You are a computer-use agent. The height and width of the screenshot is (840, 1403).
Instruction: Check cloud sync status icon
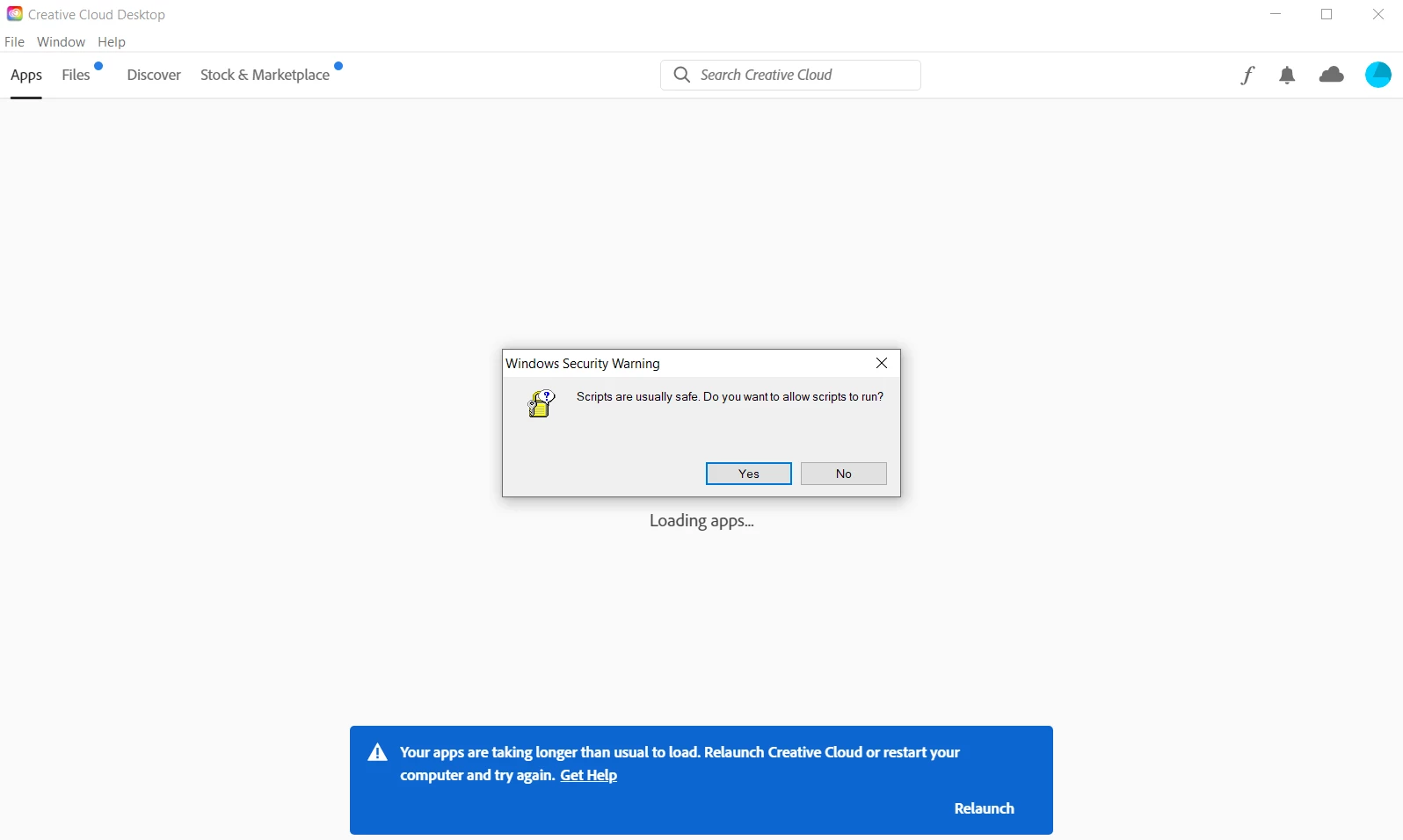pyautogui.click(x=1332, y=76)
